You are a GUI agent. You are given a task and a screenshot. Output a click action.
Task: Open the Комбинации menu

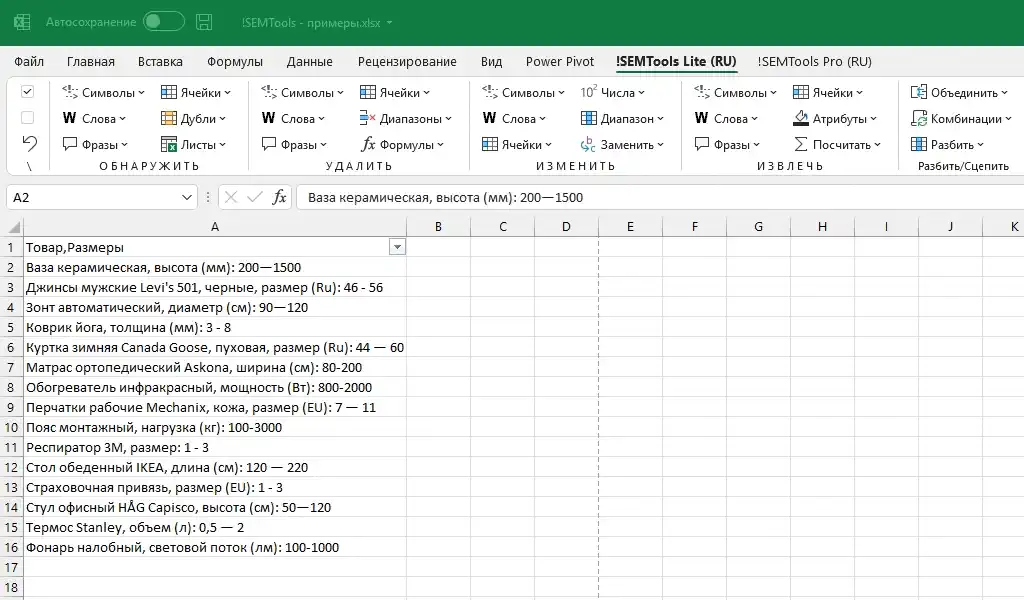click(961, 119)
